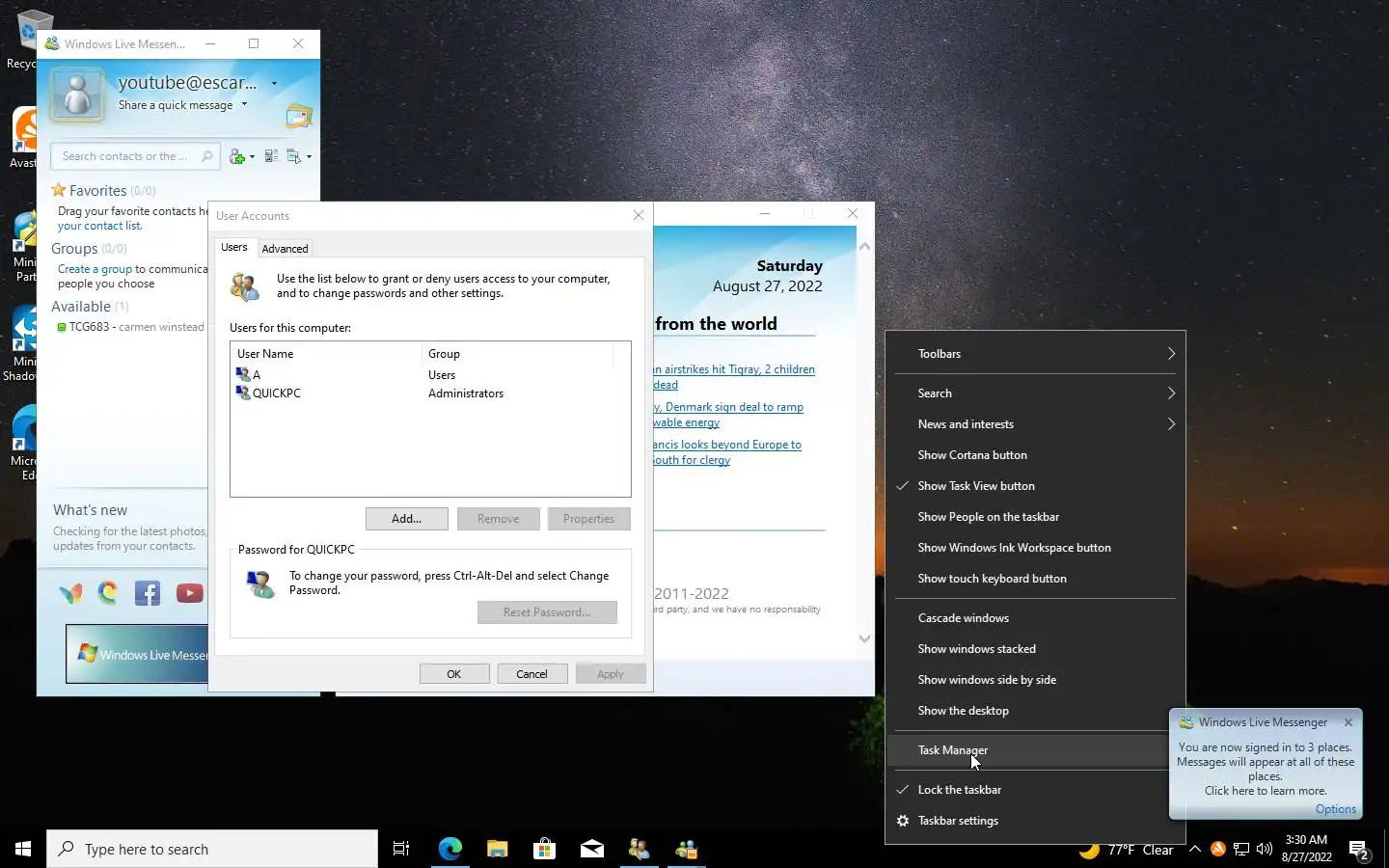
Task: Click the Create a group link
Action: (95, 269)
